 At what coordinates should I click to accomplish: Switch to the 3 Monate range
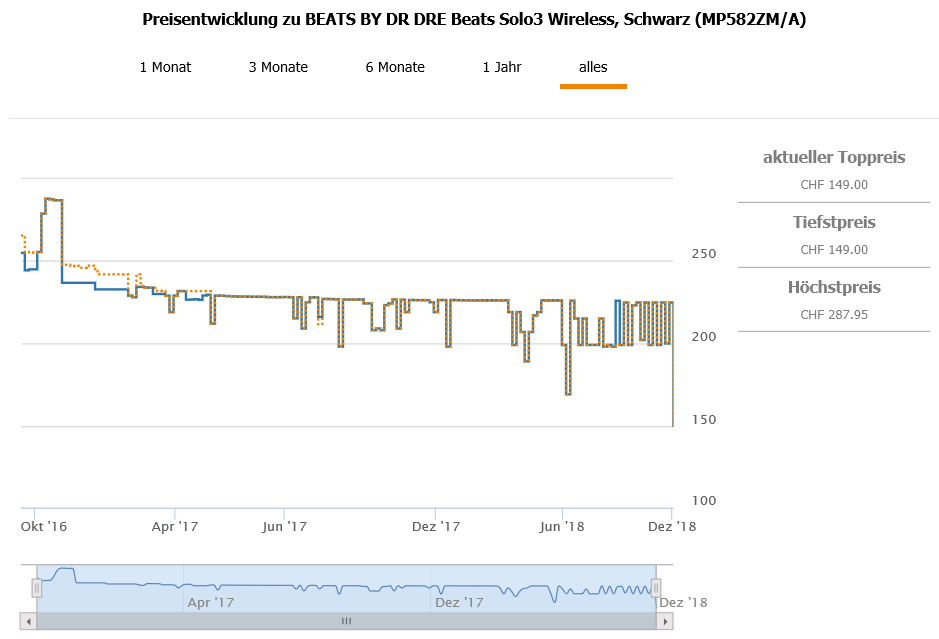tap(278, 67)
